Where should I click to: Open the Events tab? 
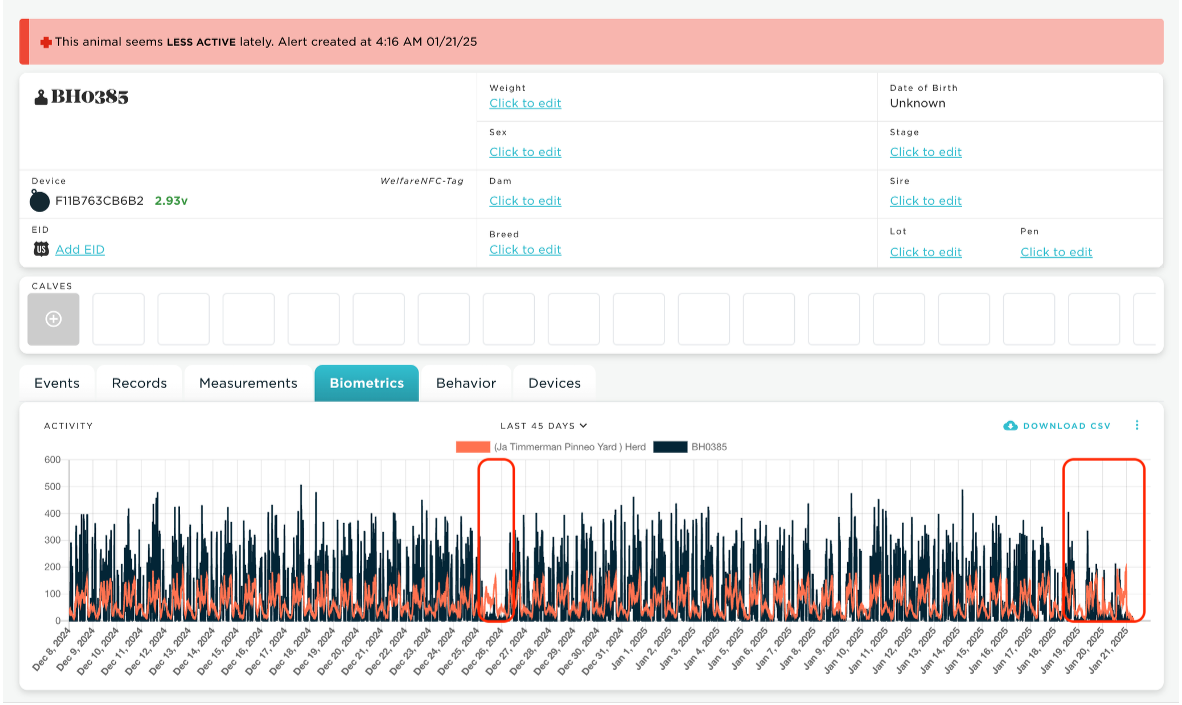(57, 383)
